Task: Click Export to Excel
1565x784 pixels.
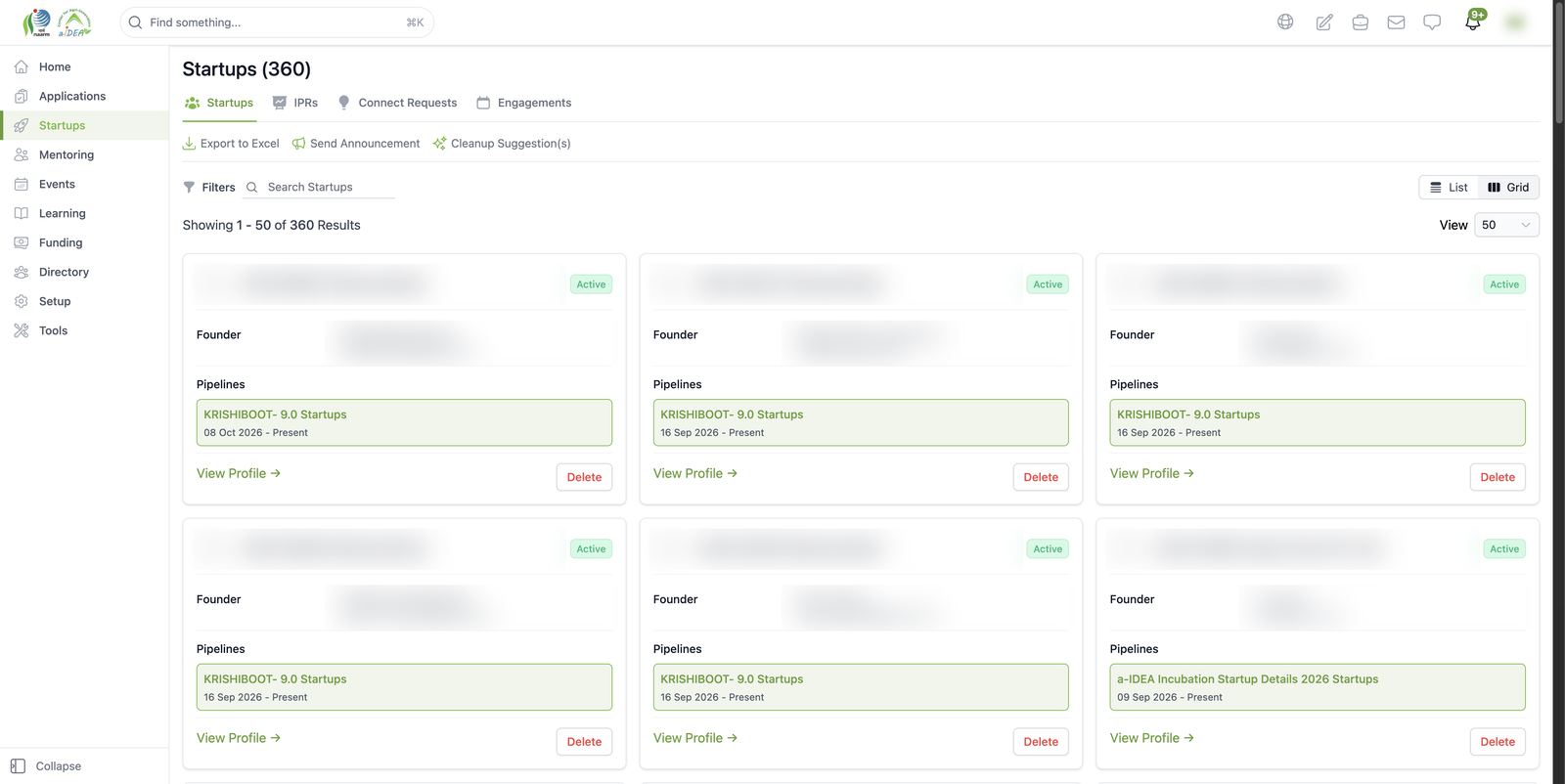Action: click(x=231, y=144)
